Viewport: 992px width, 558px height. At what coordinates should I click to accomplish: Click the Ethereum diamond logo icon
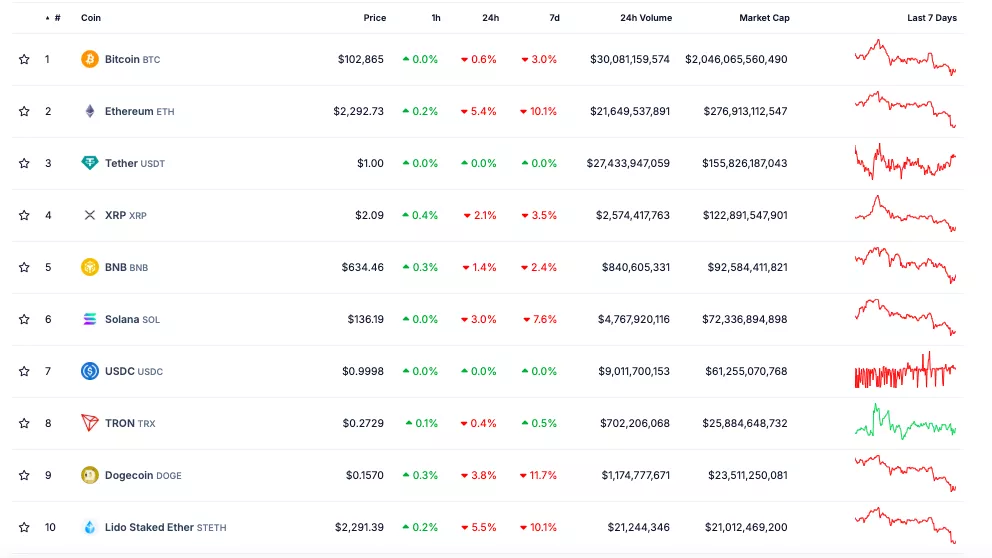[x=89, y=111]
